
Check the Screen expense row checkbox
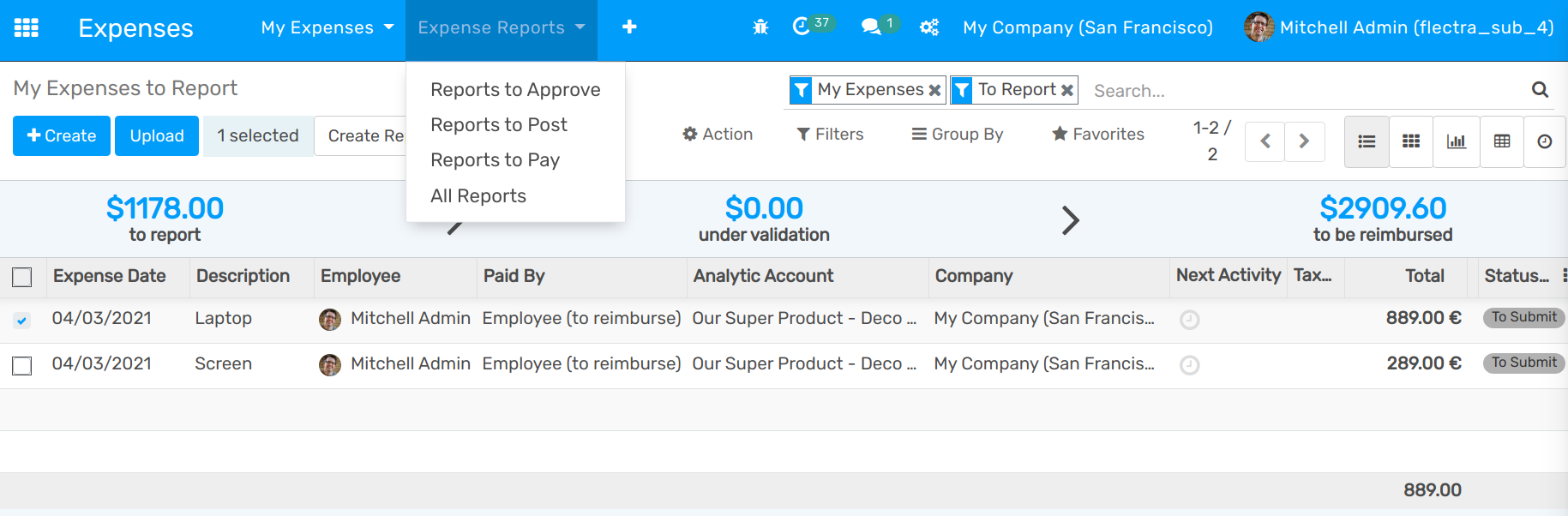22,366
